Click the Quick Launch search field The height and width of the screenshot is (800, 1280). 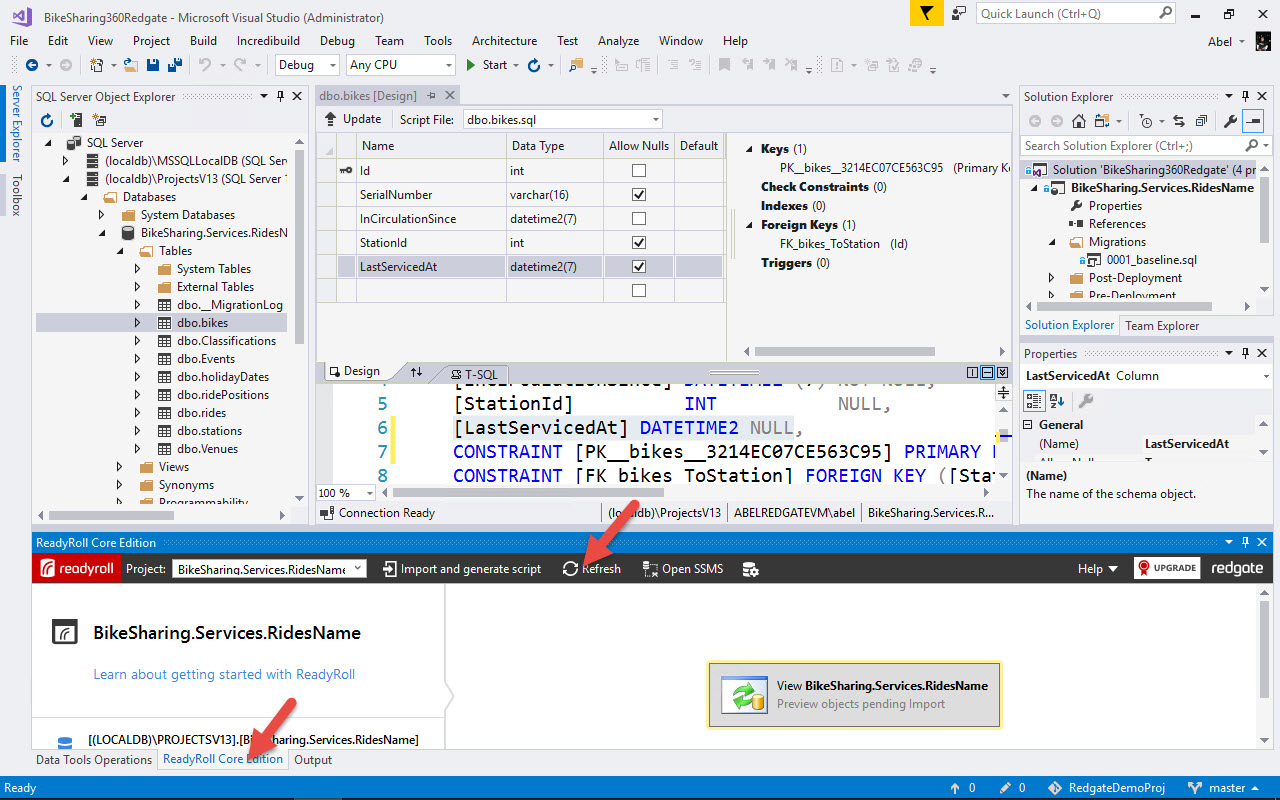1076,13
